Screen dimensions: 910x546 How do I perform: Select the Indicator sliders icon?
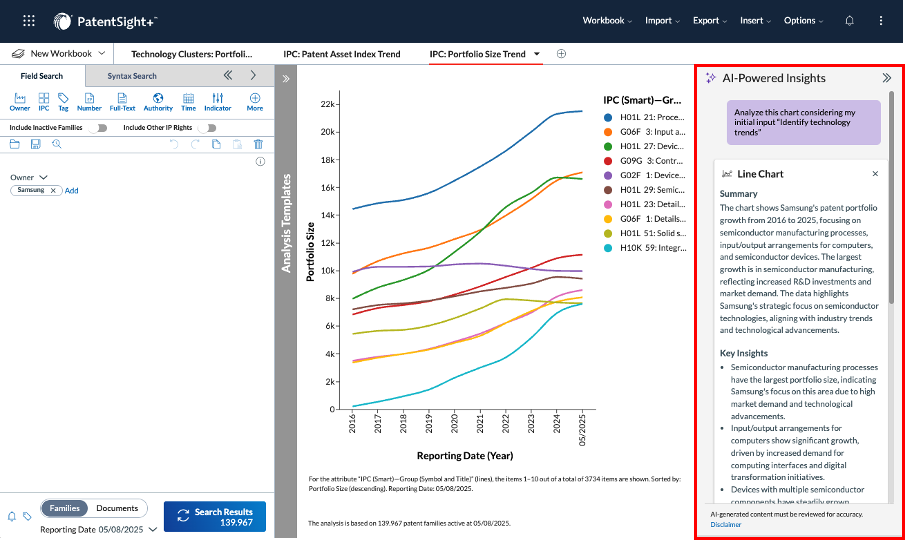[218, 102]
